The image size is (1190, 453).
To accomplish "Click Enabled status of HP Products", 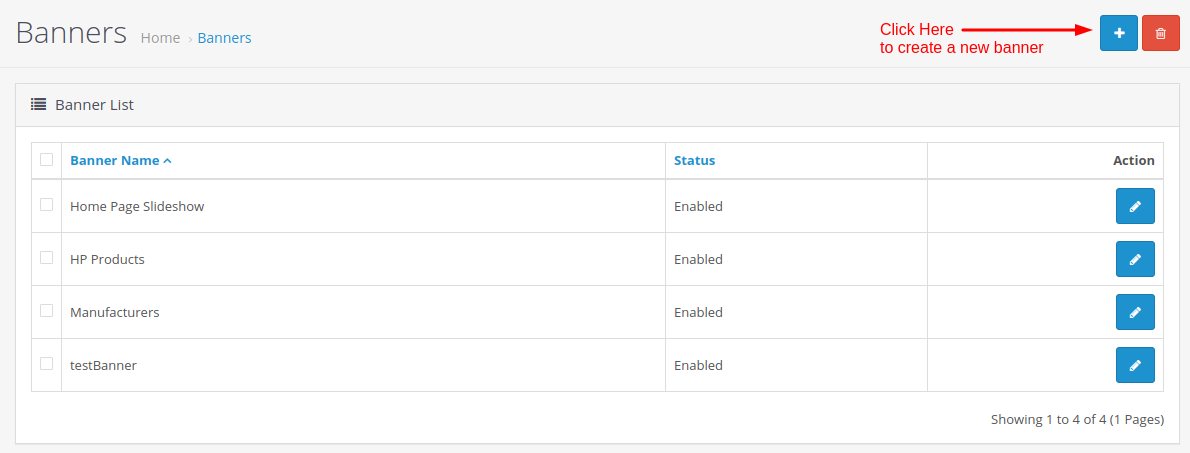I will pyautogui.click(x=698, y=260).
